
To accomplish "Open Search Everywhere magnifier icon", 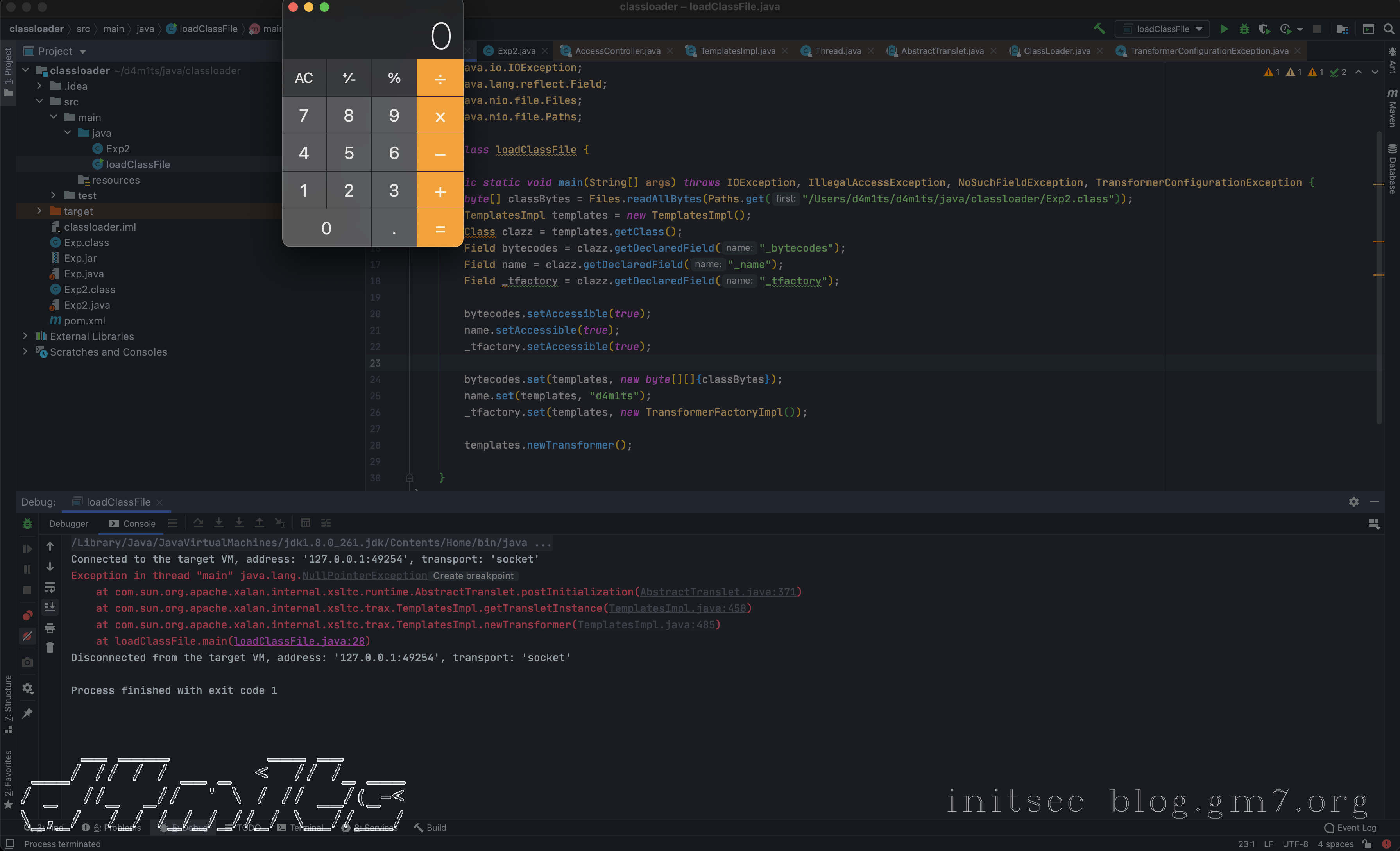I will [x=1389, y=29].
